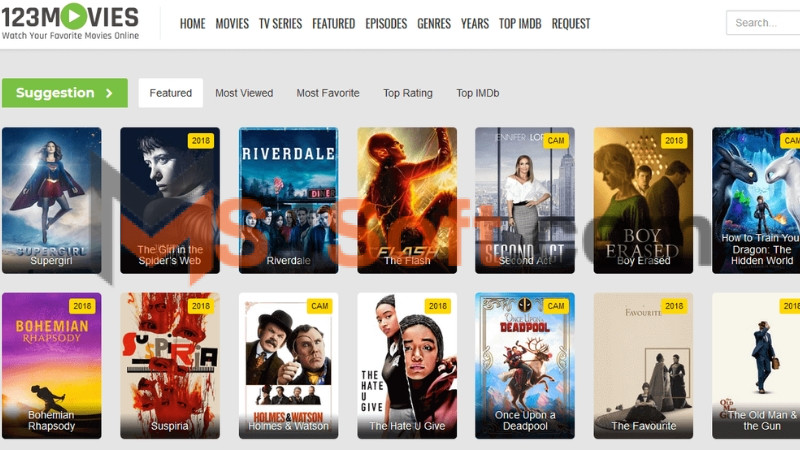Expand the YEARS menu
The image size is (800, 450).
475,23
